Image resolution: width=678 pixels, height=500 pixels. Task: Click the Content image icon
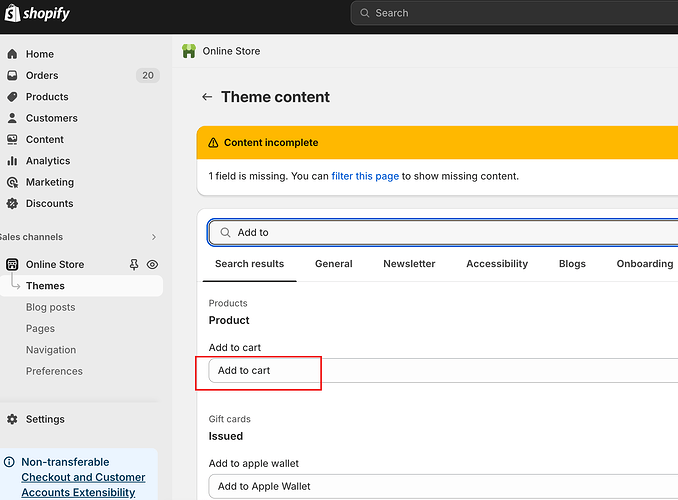12,139
